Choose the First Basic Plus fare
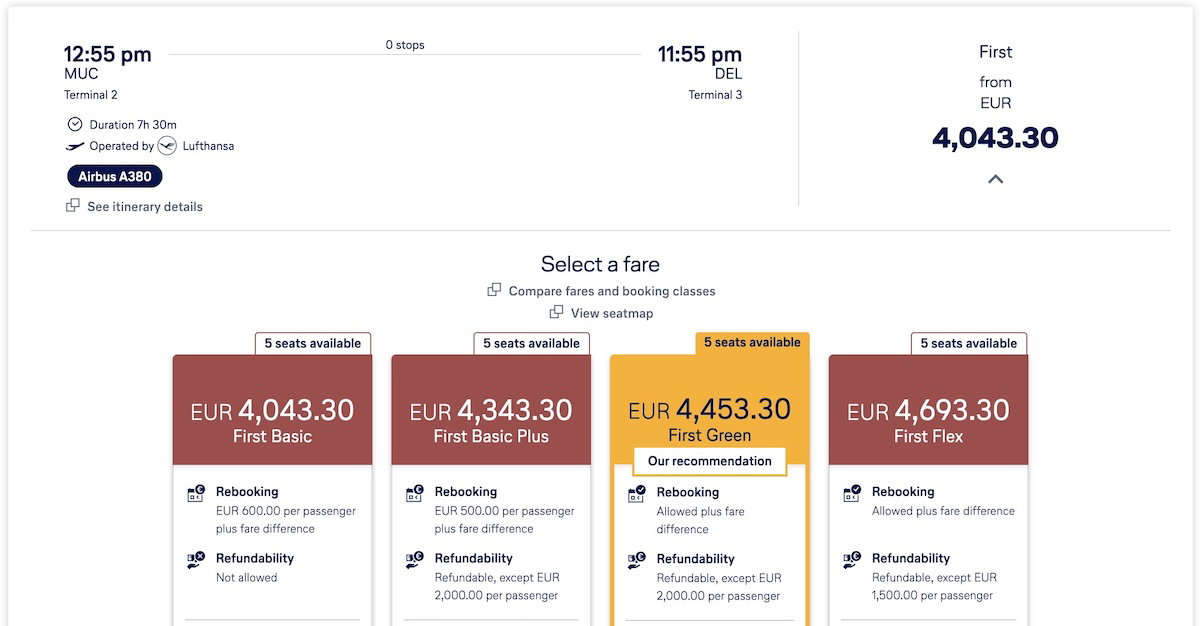Image resolution: width=1200 pixels, height=626 pixels. (x=491, y=411)
